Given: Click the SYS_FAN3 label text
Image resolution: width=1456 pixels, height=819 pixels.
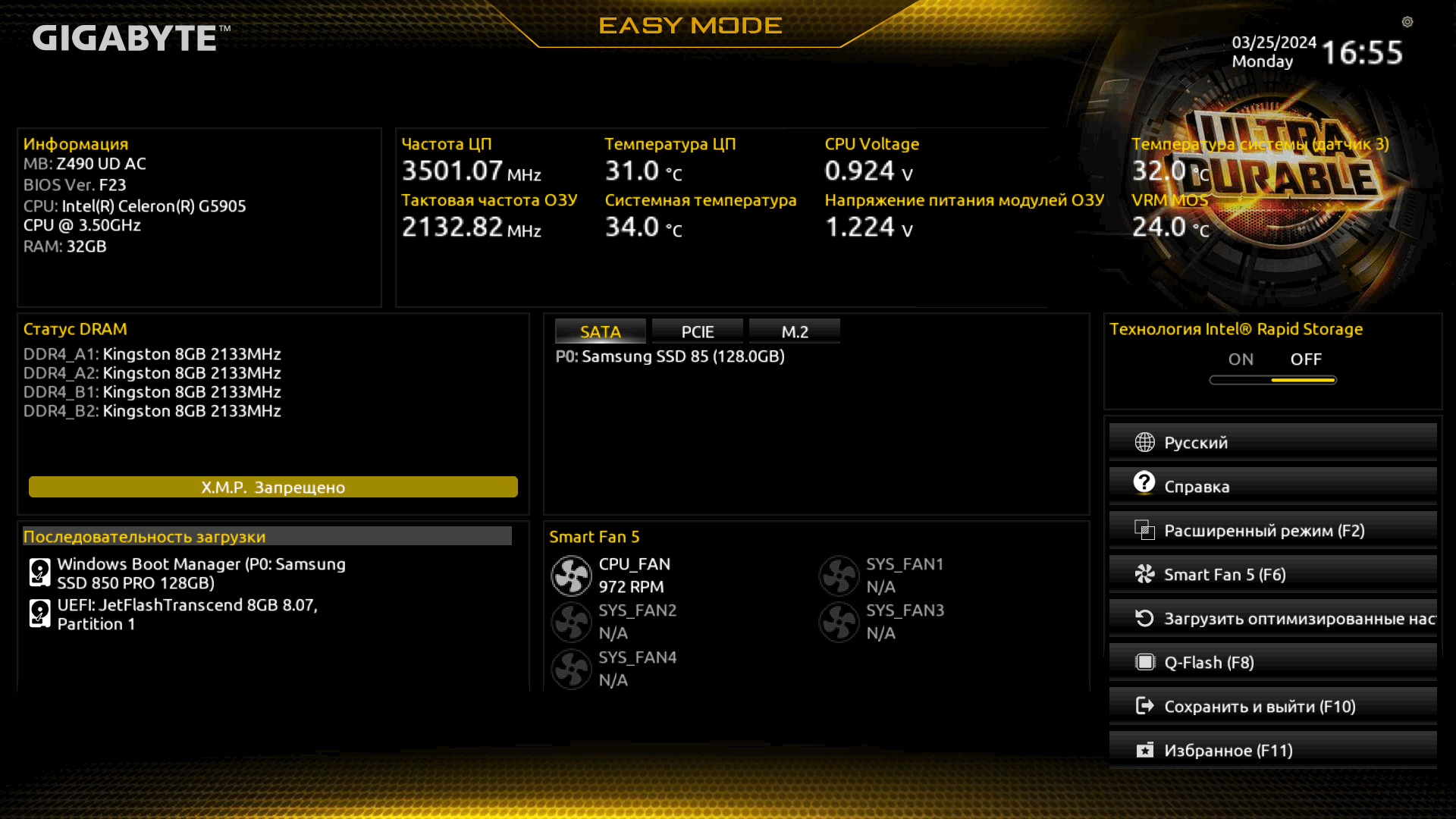Looking at the screenshot, I should 905,610.
